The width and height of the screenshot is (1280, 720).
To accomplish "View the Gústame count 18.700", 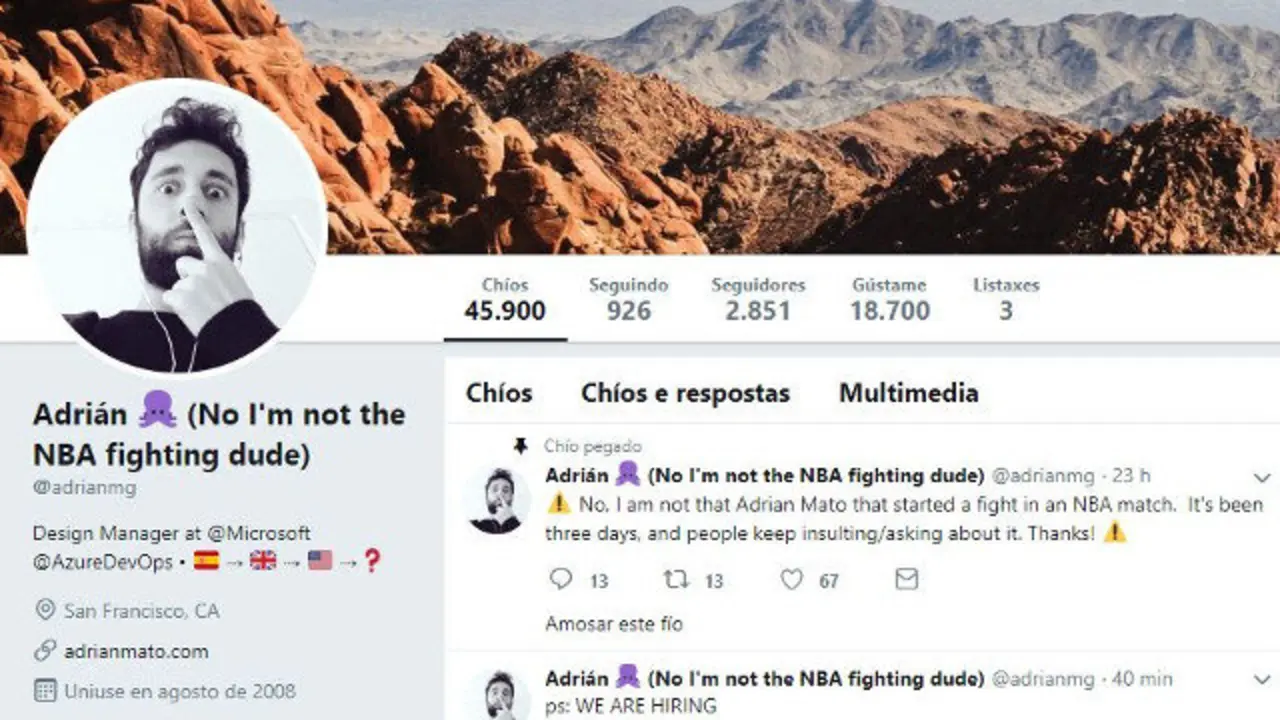I will click(x=890, y=299).
